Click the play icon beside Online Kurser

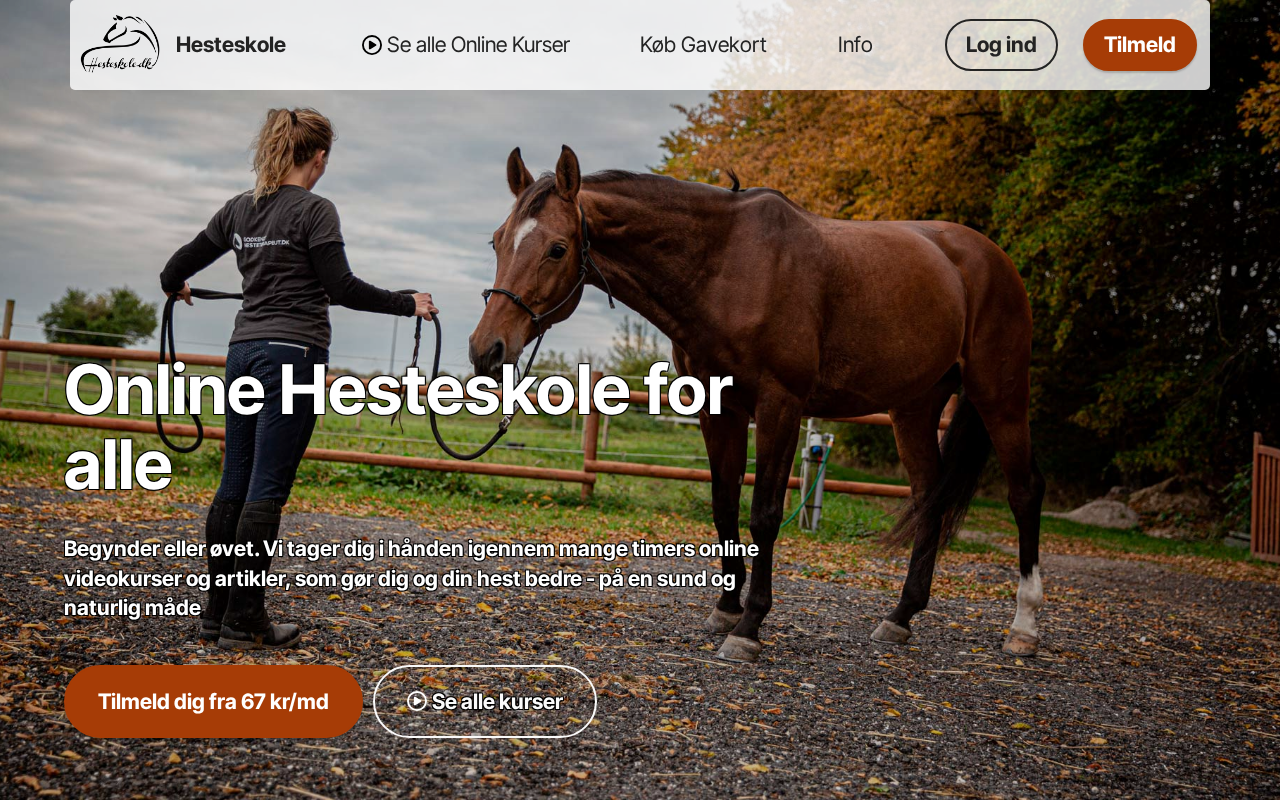click(372, 45)
